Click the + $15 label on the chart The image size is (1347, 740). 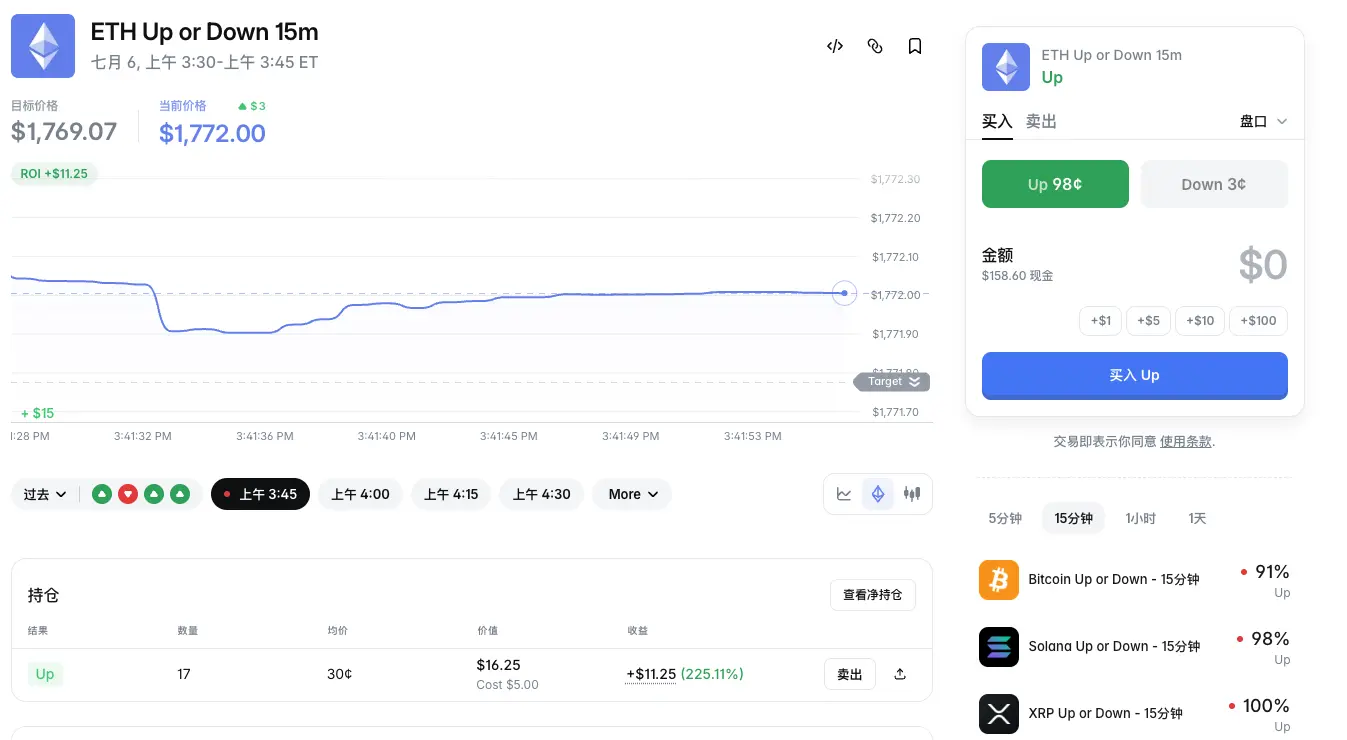coord(37,413)
